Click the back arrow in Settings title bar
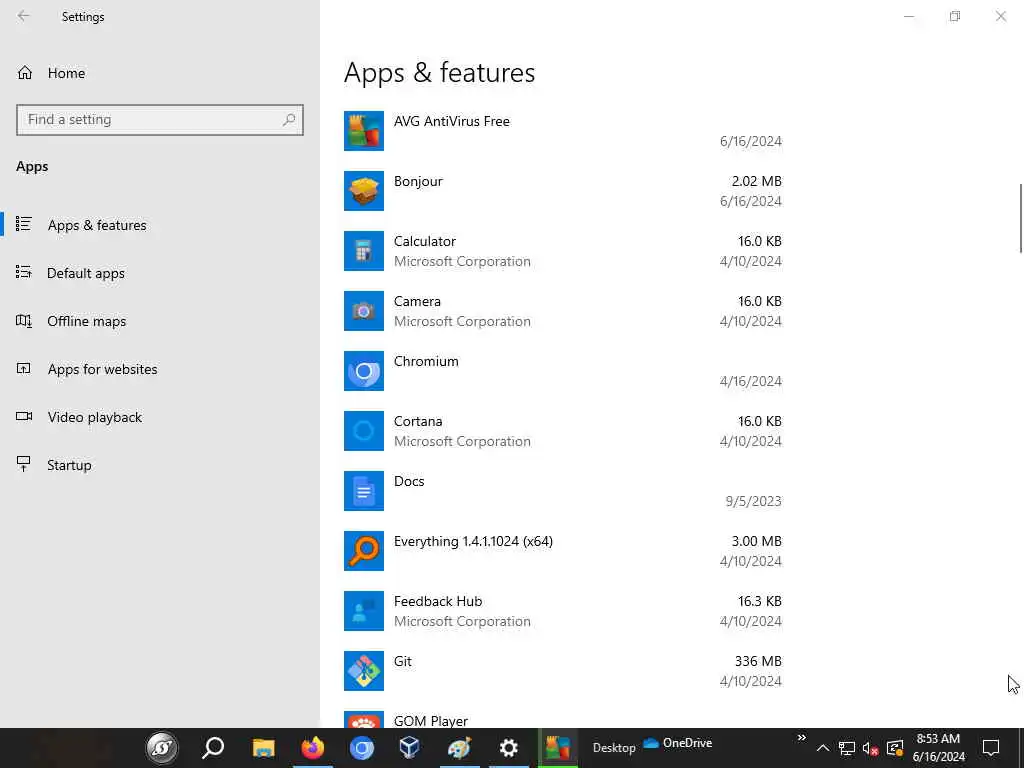The image size is (1024, 768). [x=24, y=16]
